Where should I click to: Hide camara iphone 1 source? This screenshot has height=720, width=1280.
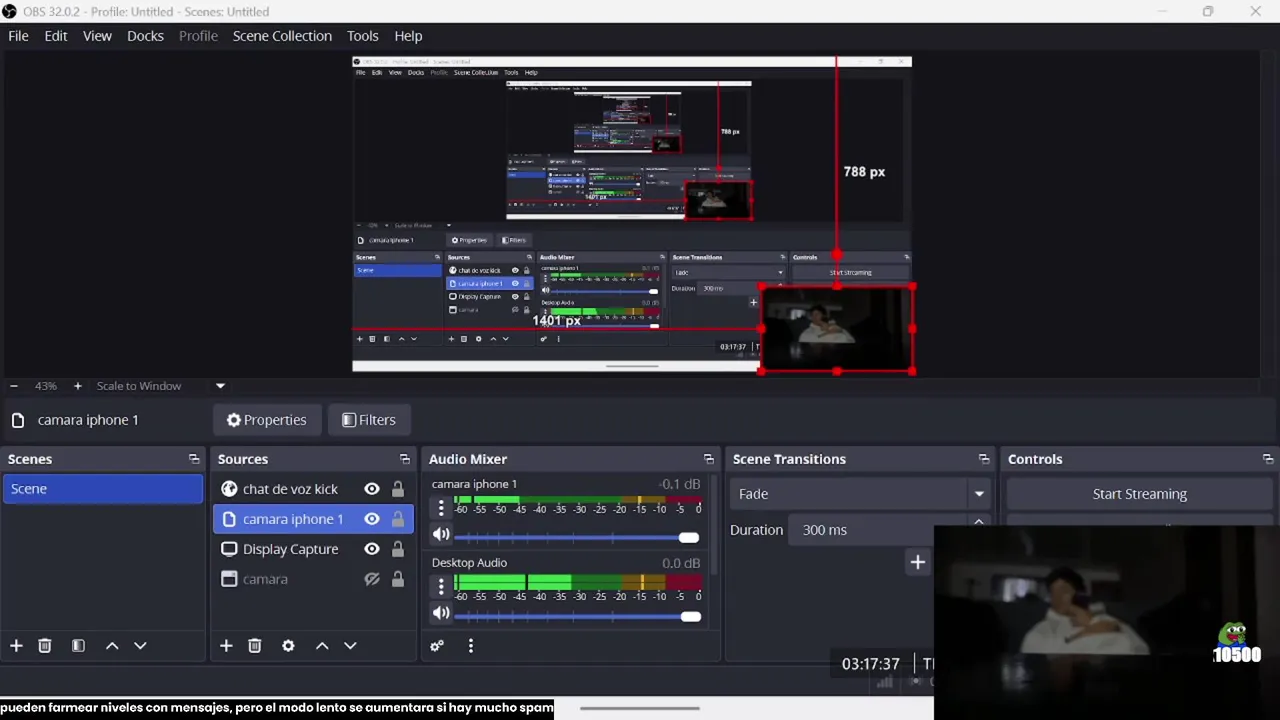tap(372, 519)
